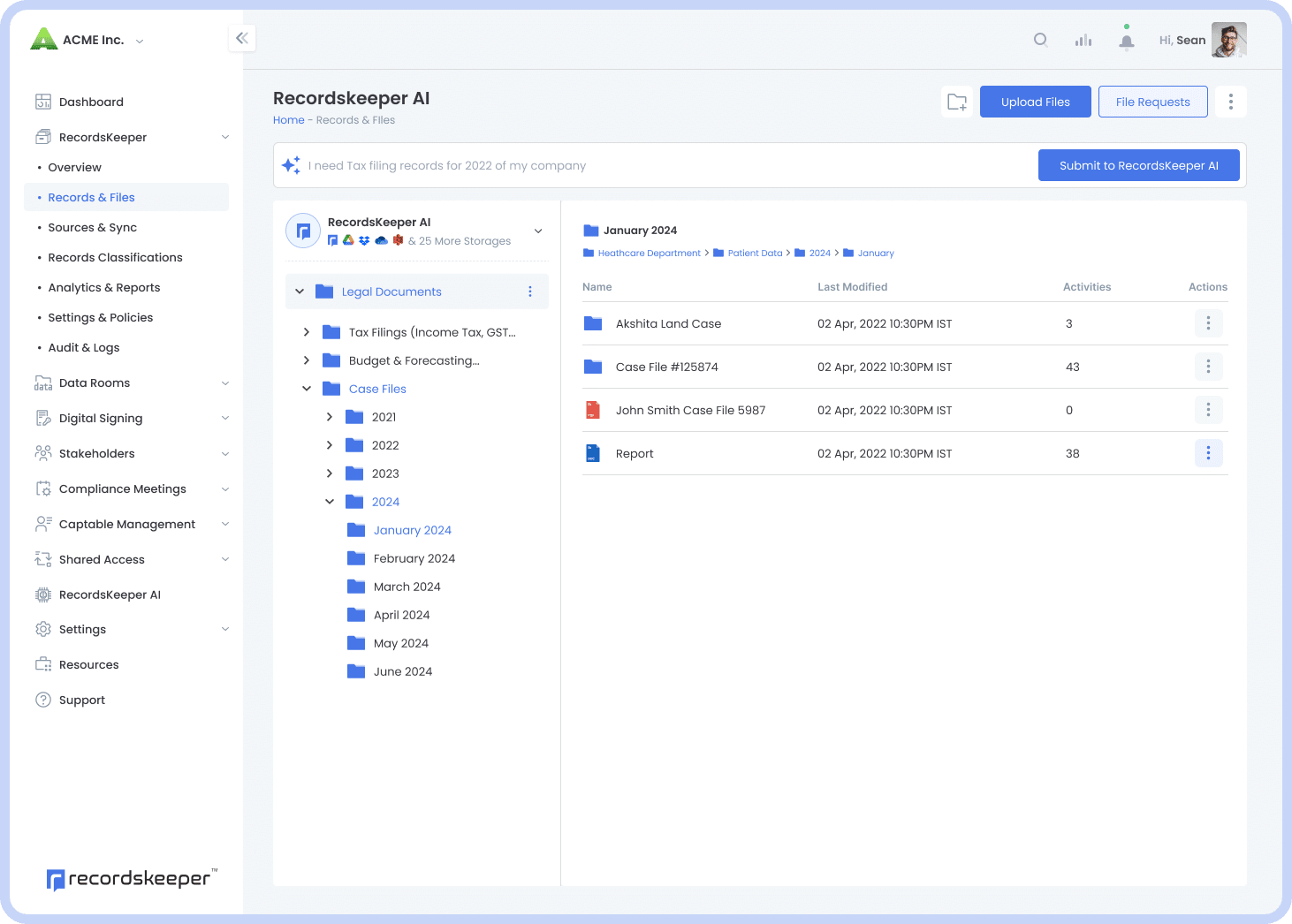Screen dimensions: 1292x924
Task: Expand the Budget & Forecasting folder arrow
Action: click(x=307, y=360)
